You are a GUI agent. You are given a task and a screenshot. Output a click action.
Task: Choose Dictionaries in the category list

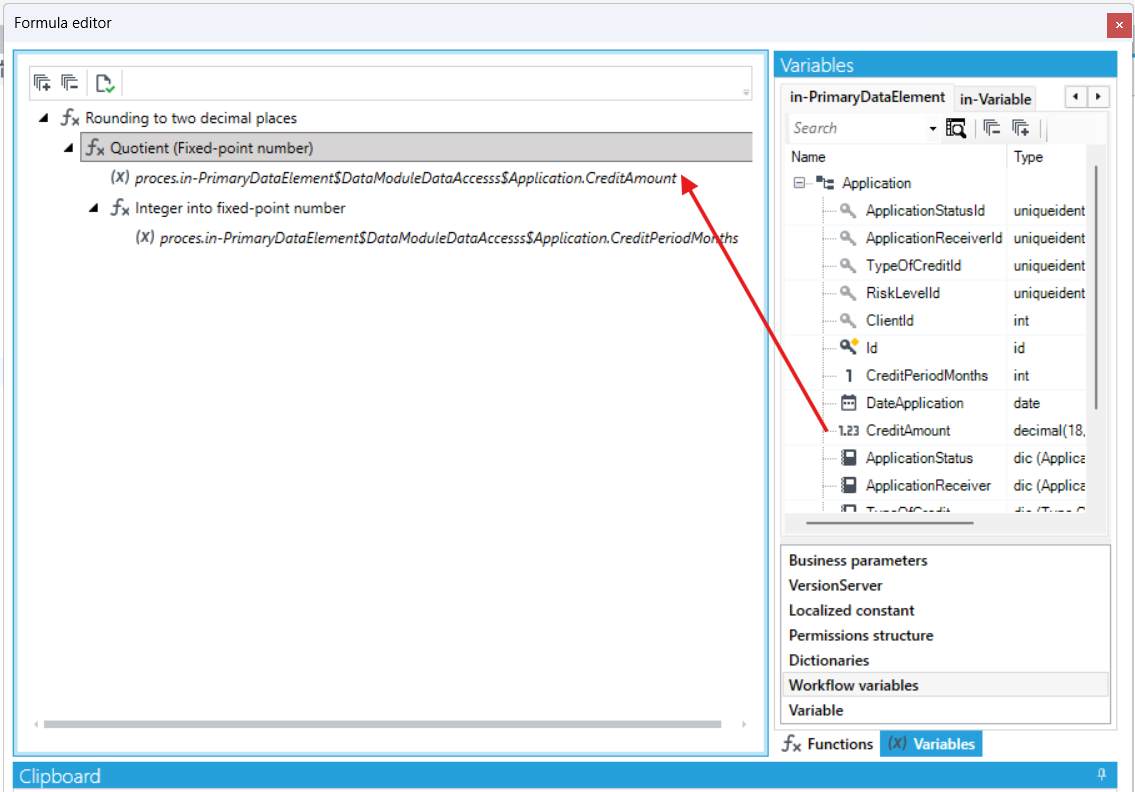pos(945,660)
